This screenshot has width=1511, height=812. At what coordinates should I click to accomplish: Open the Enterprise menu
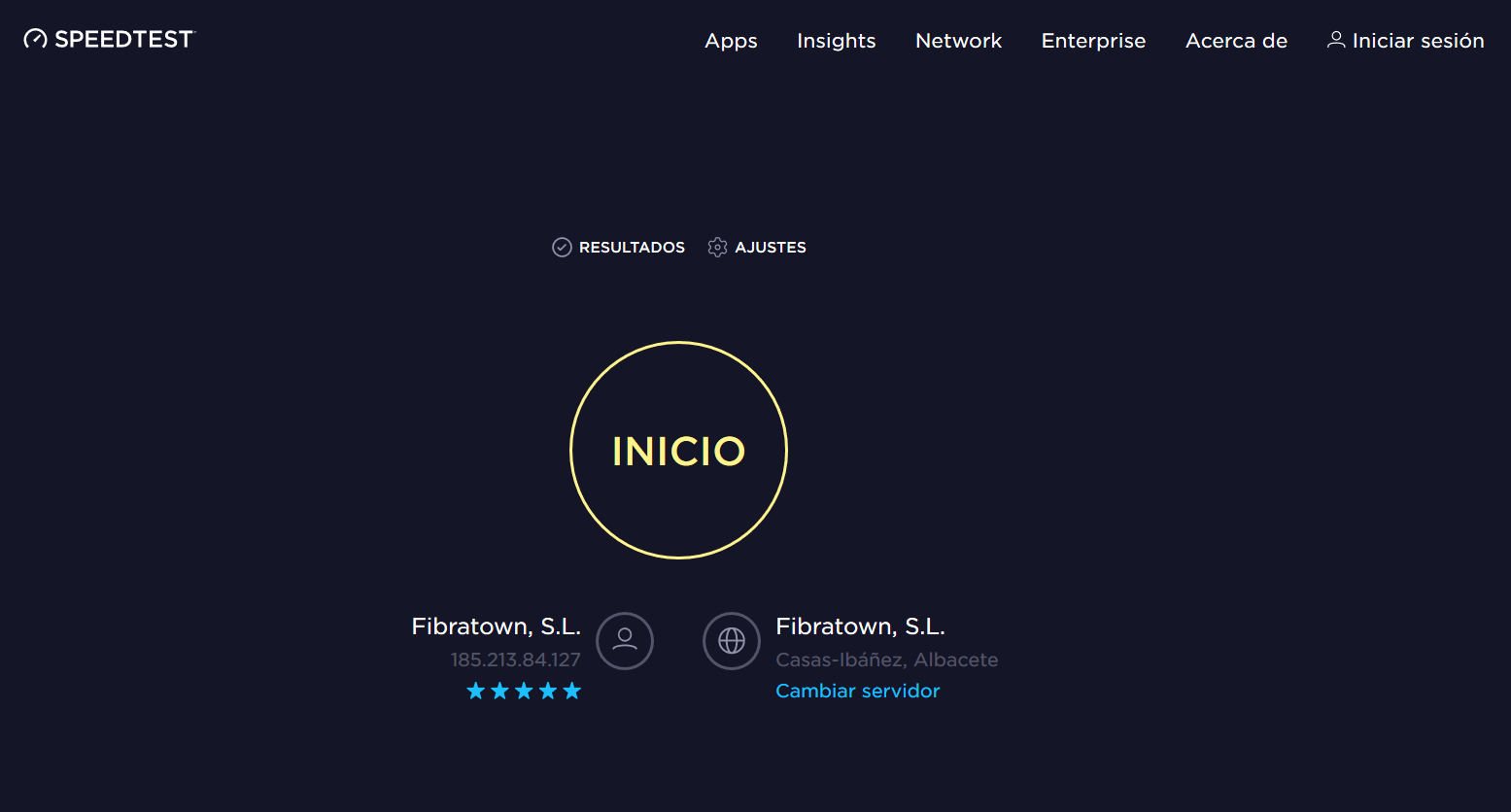click(x=1093, y=41)
